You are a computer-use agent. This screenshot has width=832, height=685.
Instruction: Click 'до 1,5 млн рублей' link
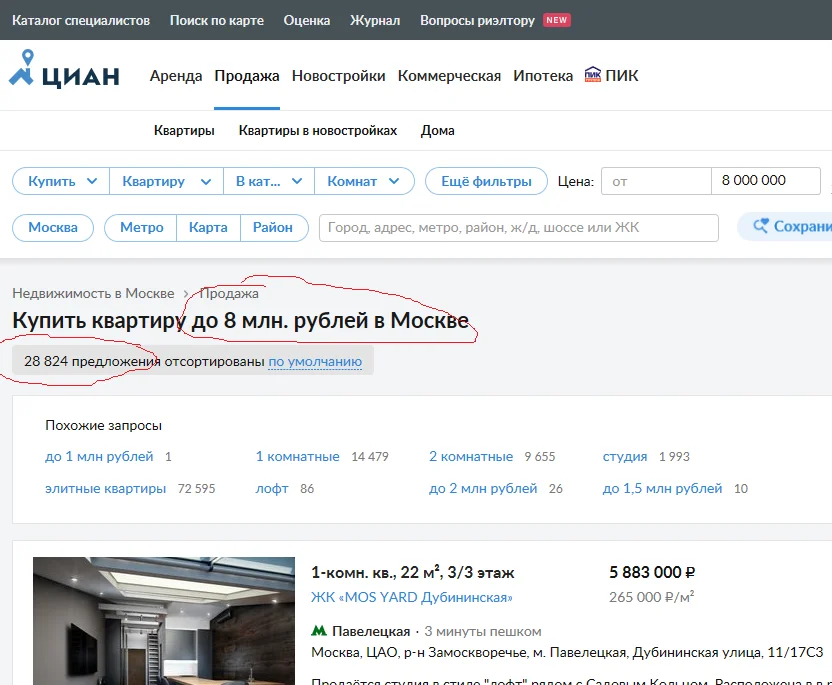point(662,488)
